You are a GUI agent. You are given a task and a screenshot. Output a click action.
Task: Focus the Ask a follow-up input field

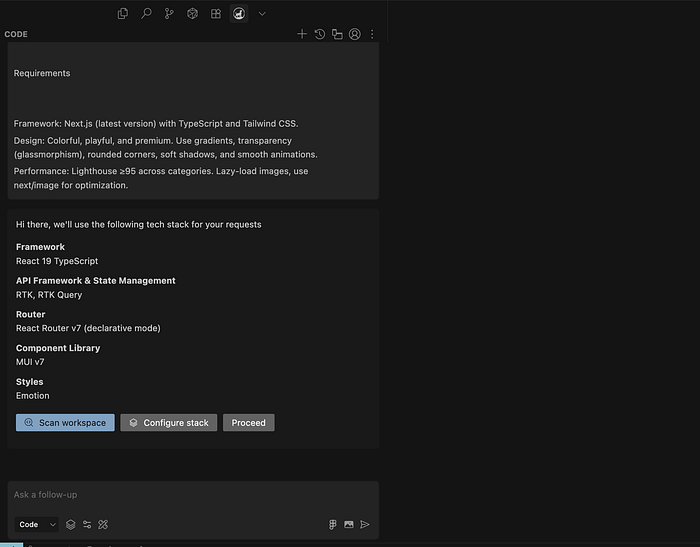190,495
